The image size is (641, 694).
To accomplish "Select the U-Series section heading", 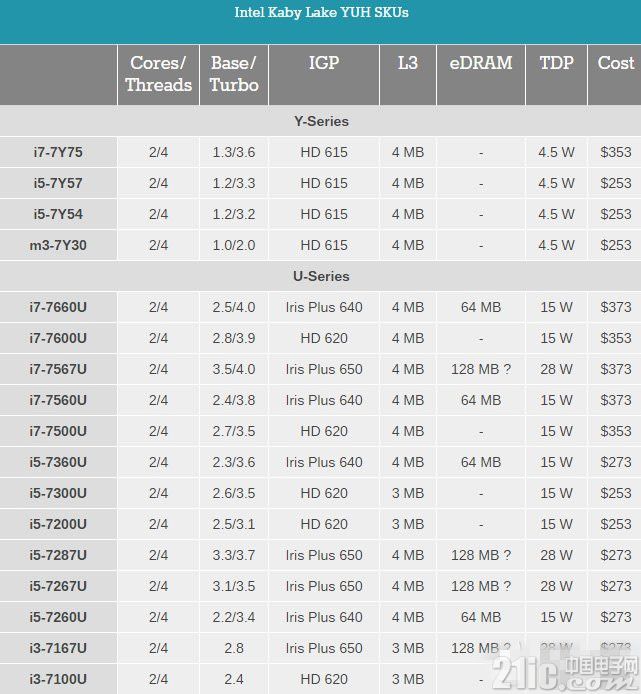I will tap(321, 276).
